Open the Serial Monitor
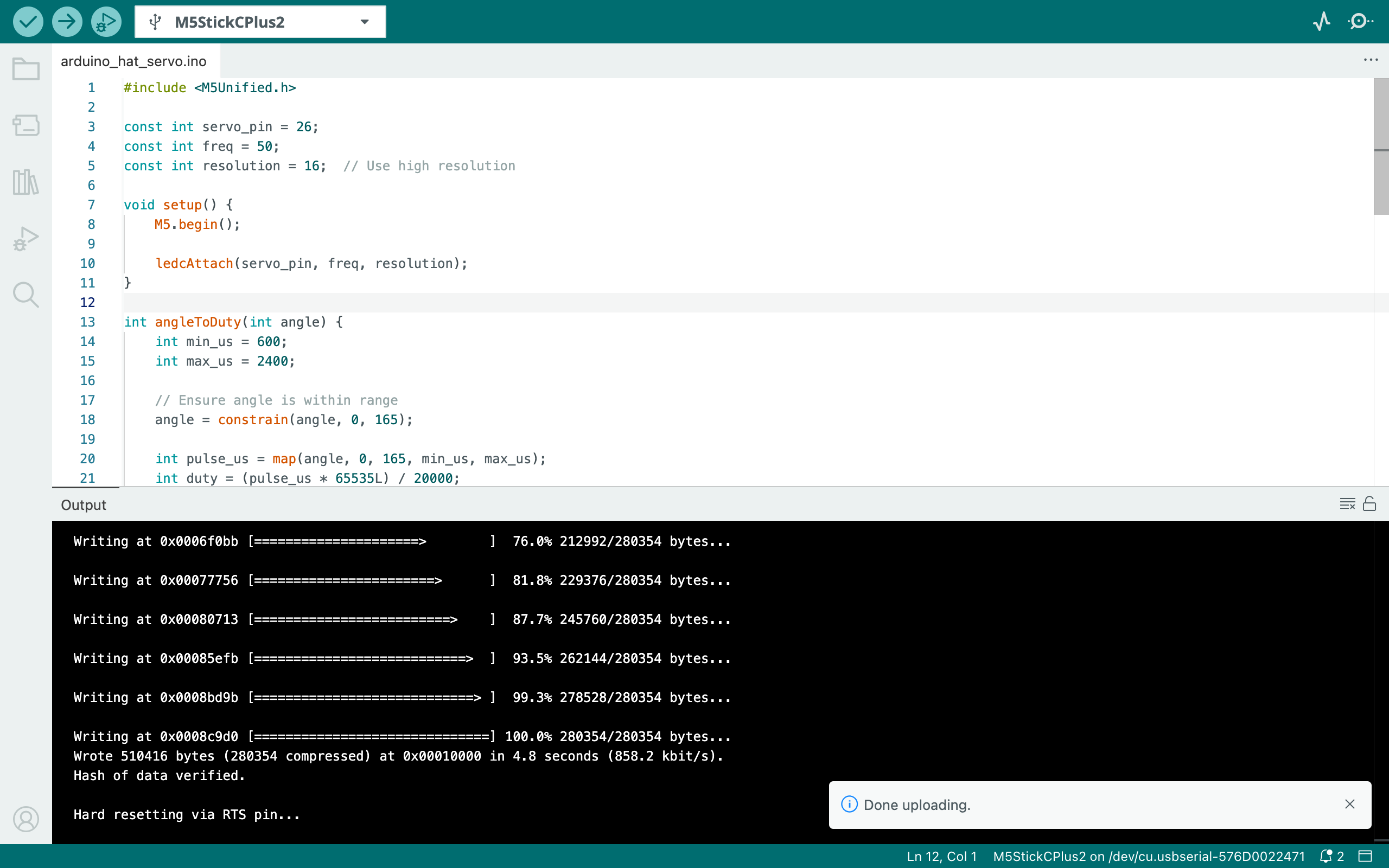Image resolution: width=1389 pixels, height=868 pixels. tap(1360, 22)
